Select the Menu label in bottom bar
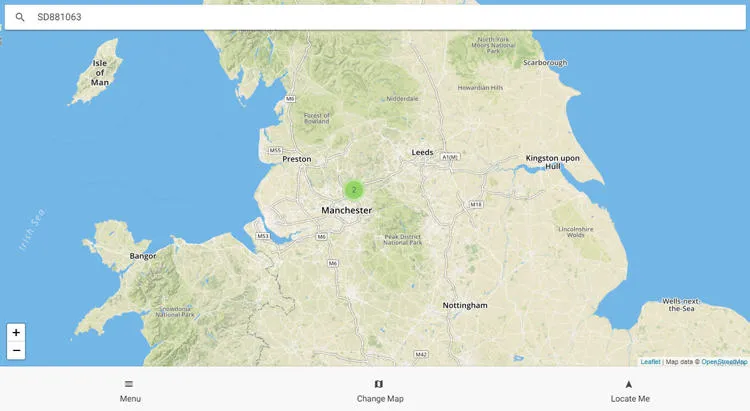The height and width of the screenshot is (411, 750). pyautogui.click(x=130, y=399)
